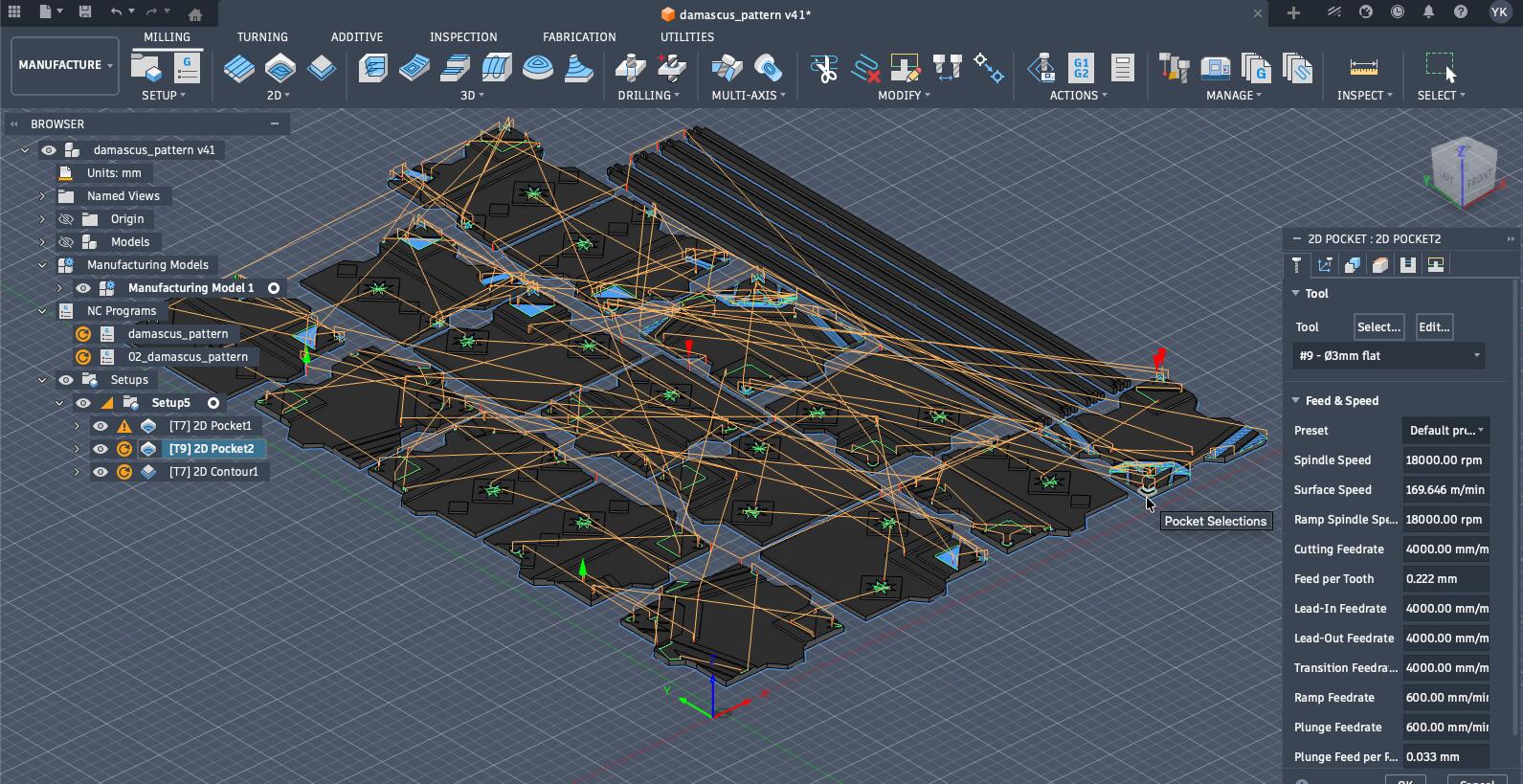Image resolution: width=1523 pixels, height=784 pixels.
Task: Switch to the UTILITIES tab
Action: click(687, 37)
